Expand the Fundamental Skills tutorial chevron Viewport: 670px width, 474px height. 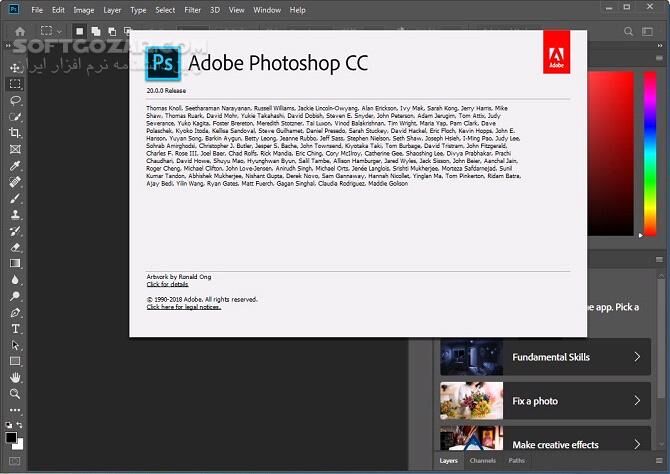(x=637, y=356)
